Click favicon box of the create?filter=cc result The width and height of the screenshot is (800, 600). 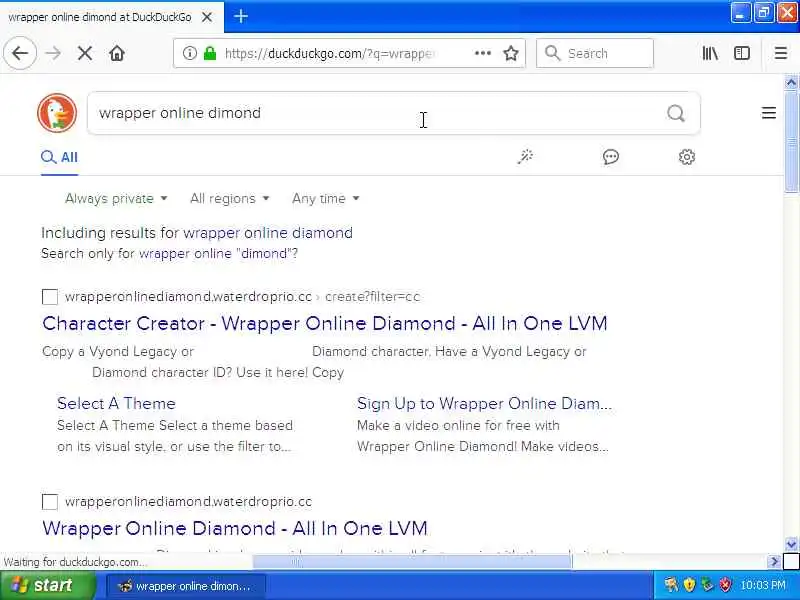(49, 296)
